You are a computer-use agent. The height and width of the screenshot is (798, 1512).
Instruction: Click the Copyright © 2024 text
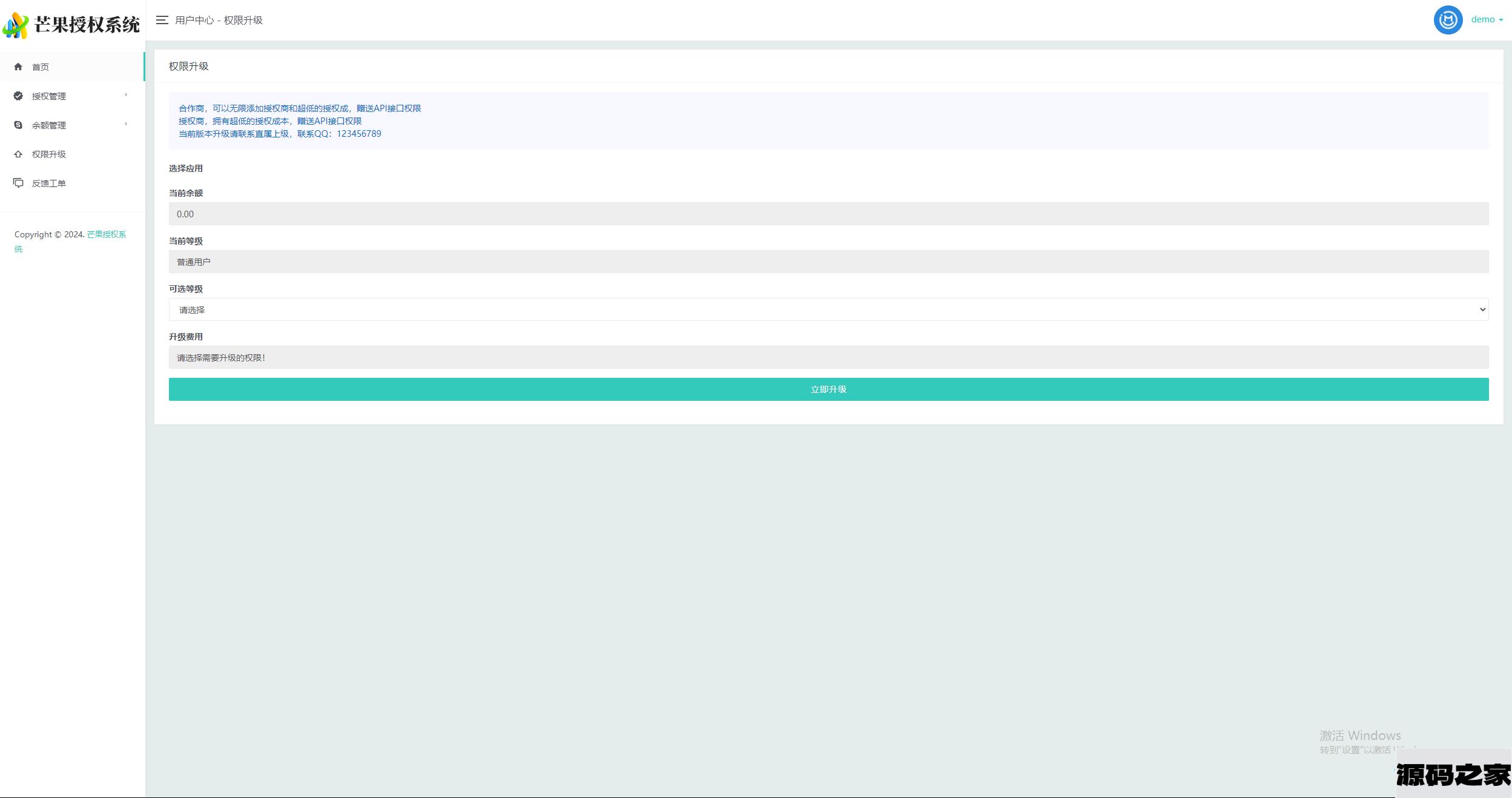[x=49, y=234]
